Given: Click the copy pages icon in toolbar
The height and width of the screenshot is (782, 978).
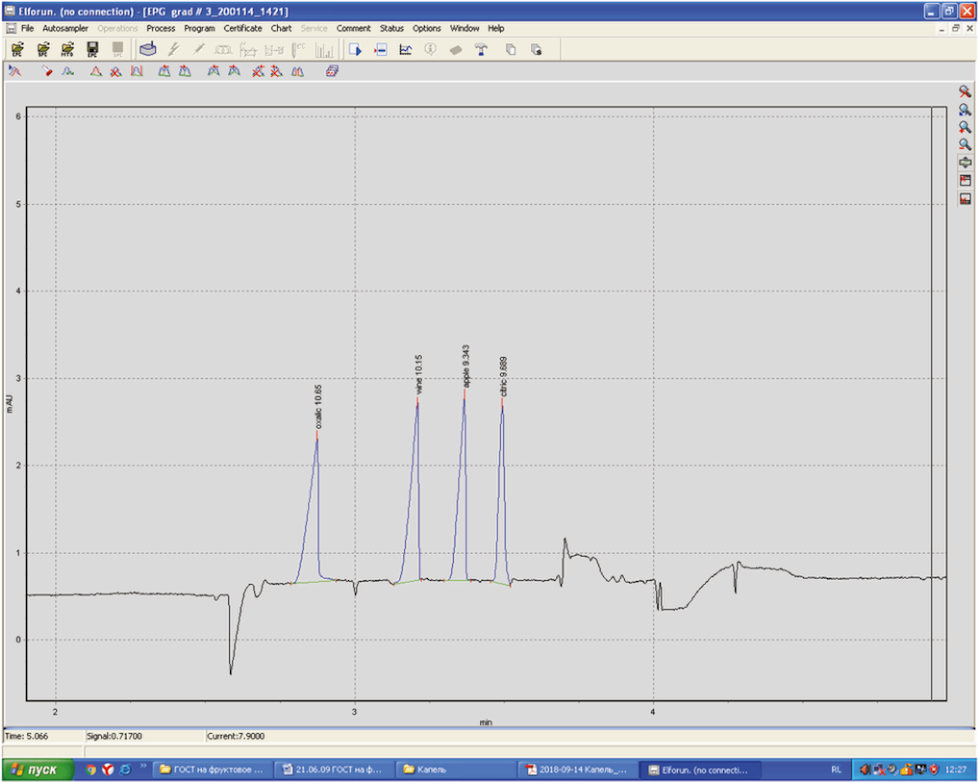Looking at the screenshot, I should point(510,49).
